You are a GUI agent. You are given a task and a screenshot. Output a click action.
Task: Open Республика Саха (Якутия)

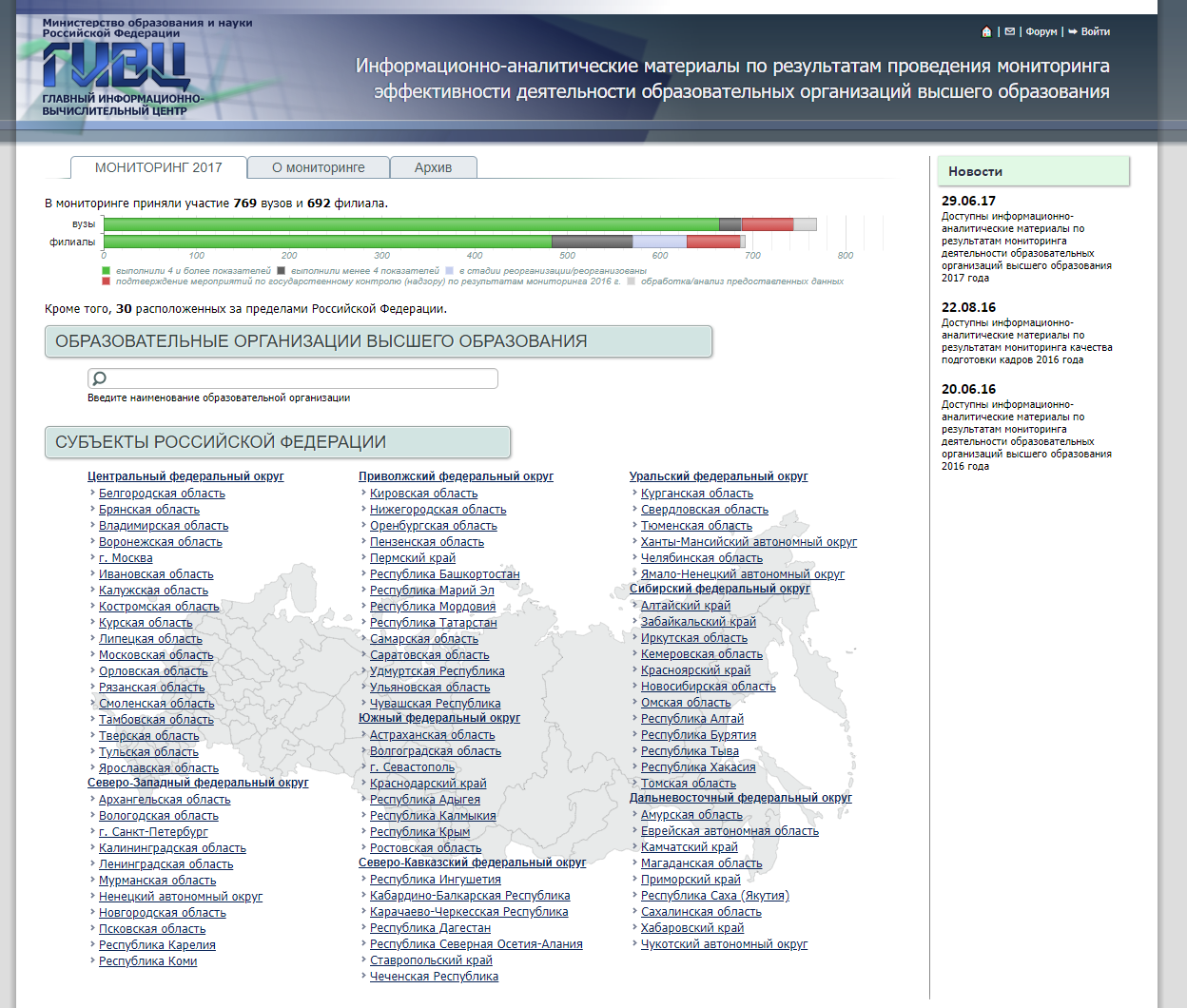pyautogui.click(x=715, y=896)
